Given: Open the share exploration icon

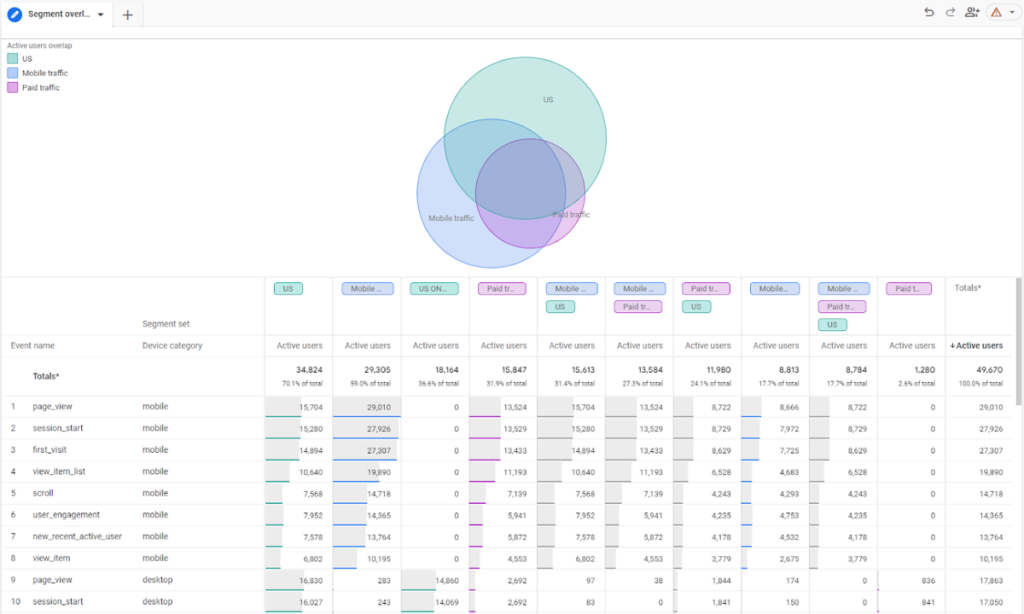Looking at the screenshot, I should click(x=972, y=12).
